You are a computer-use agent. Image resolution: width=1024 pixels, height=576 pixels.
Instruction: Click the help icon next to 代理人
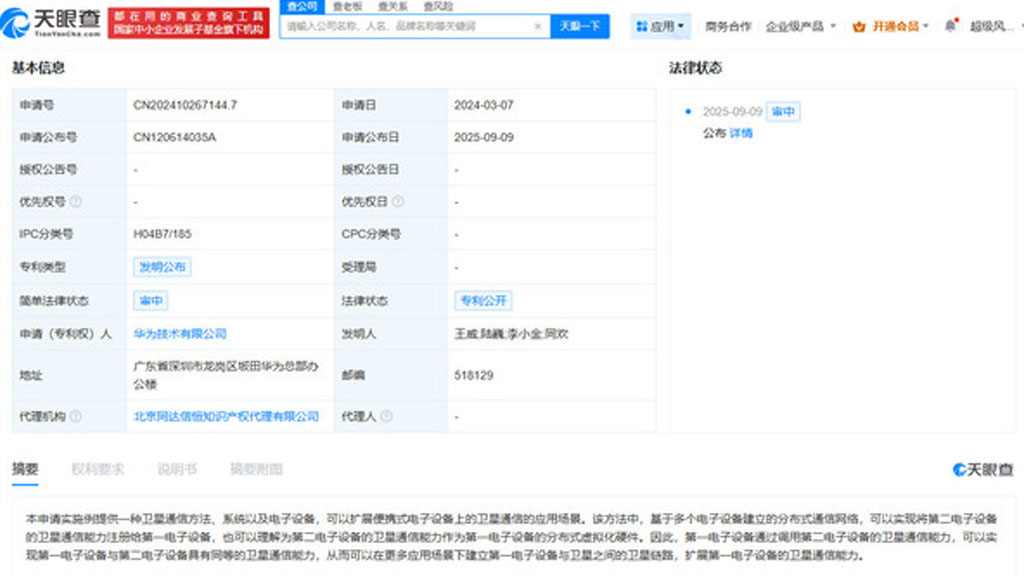point(386,416)
